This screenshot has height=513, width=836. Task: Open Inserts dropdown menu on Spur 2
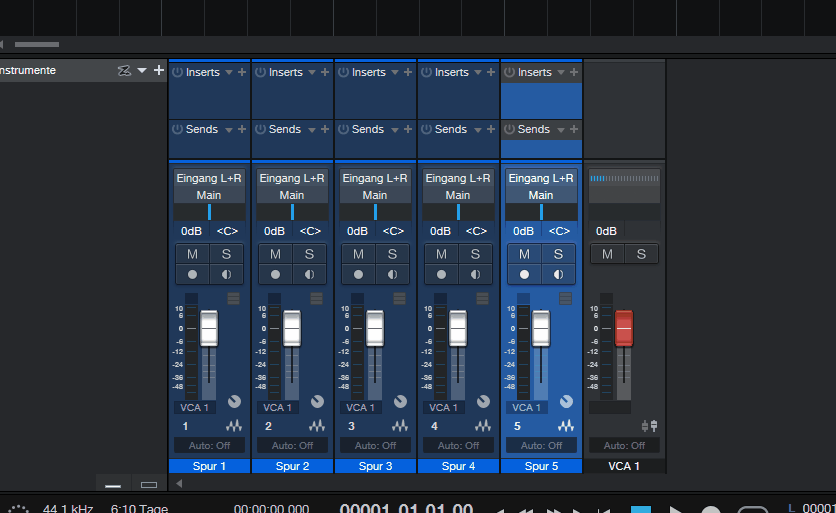[x=312, y=73]
